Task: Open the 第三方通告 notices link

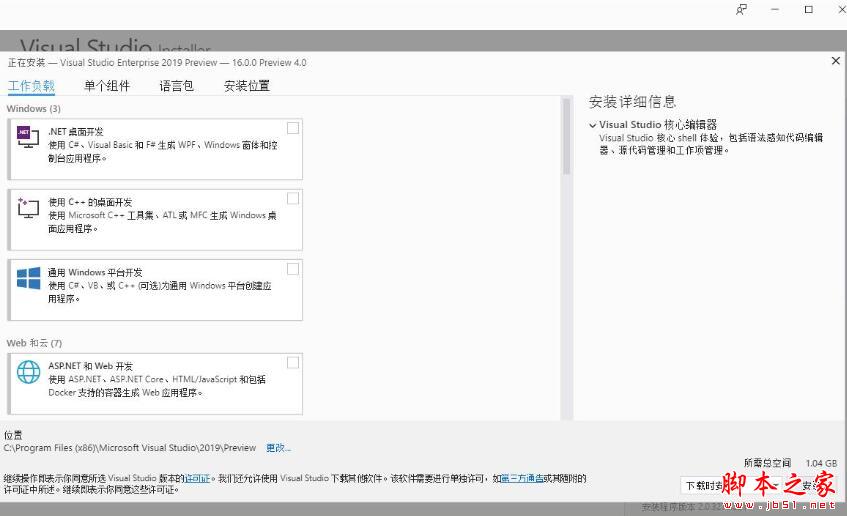Action: click(x=521, y=479)
